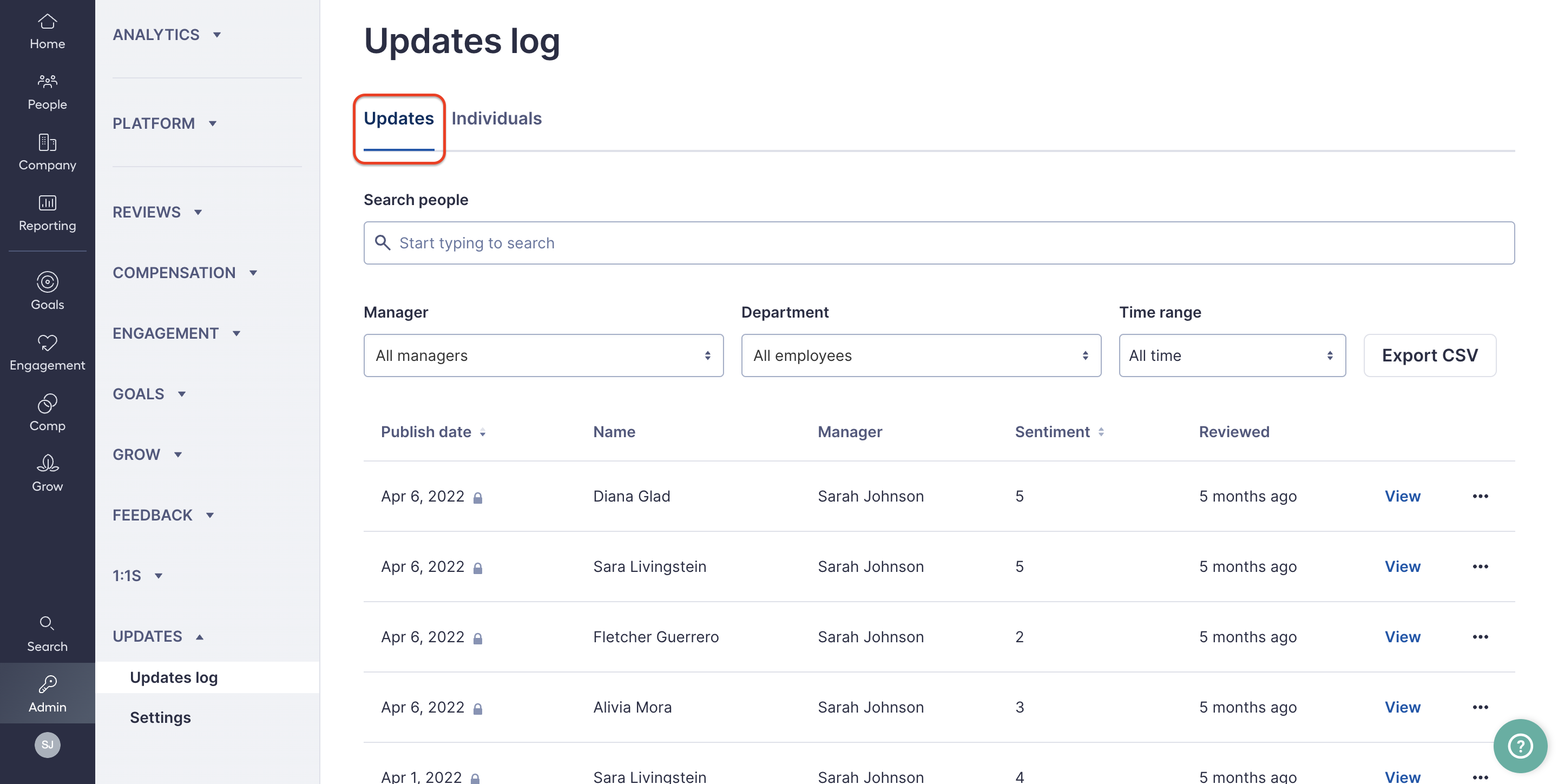Collapse the UPDATES menu section
The width and height of the screenshot is (1558, 784).
[x=159, y=636]
